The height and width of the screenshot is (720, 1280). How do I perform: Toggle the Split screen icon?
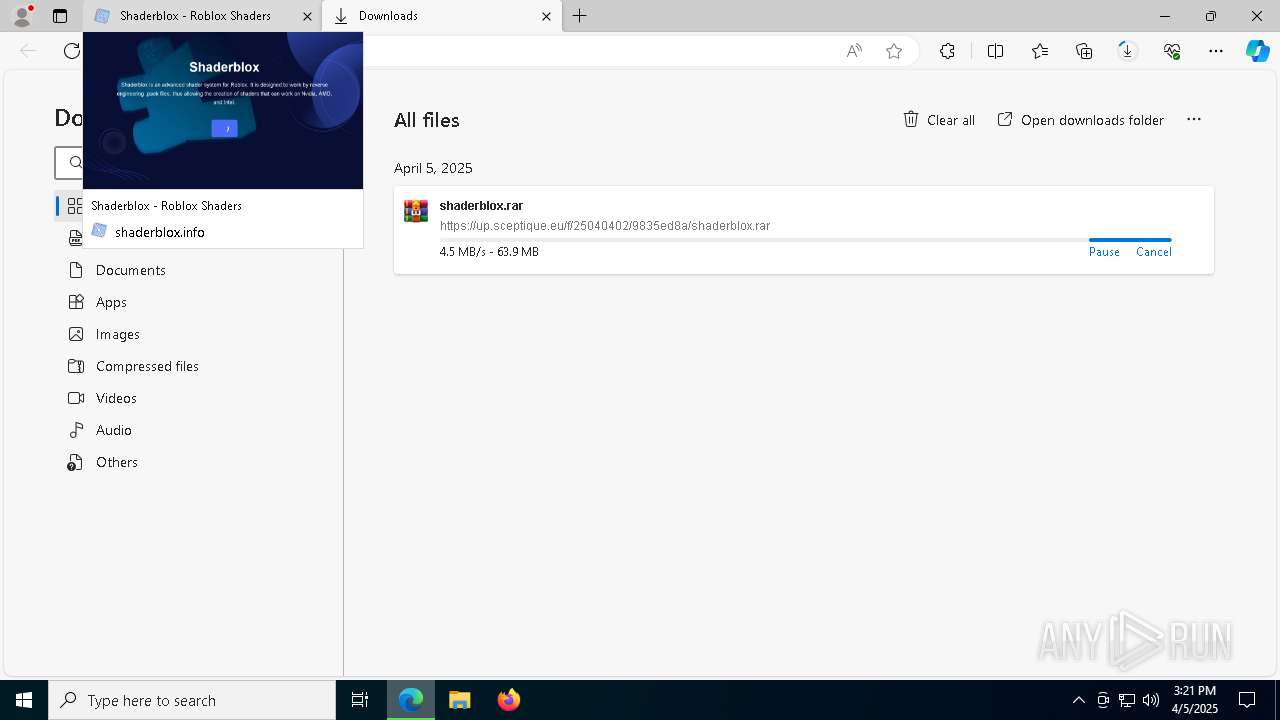coord(995,51)
